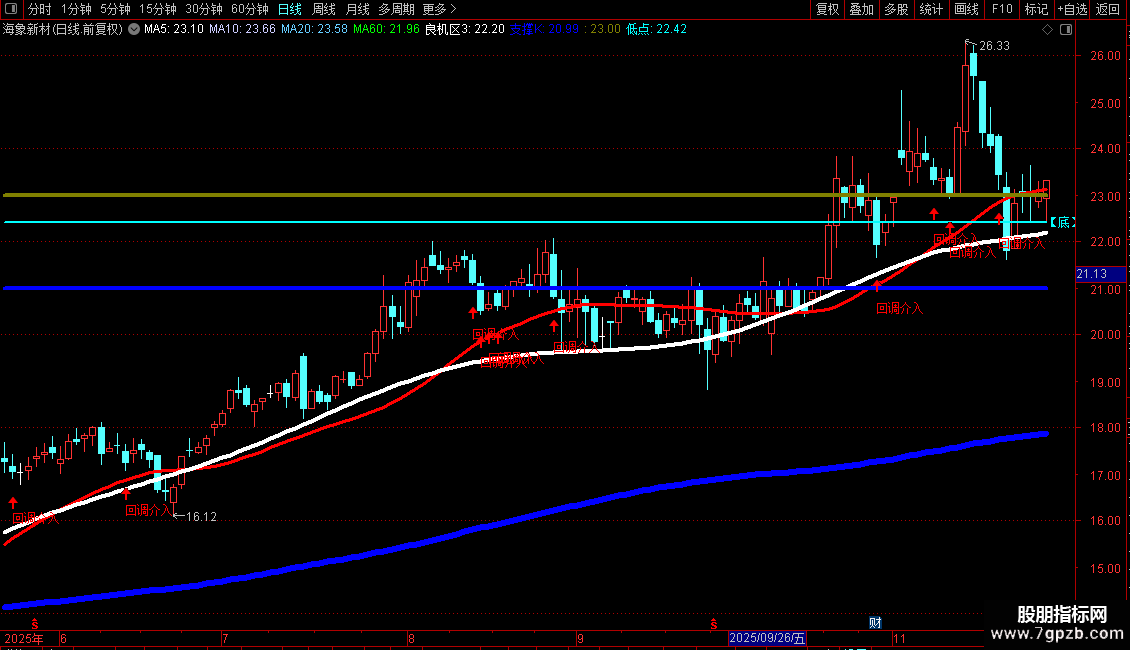Click the 【底】 marker near price axis
This screenshot has height=650, width=1130.
(x=1062, y=222)
